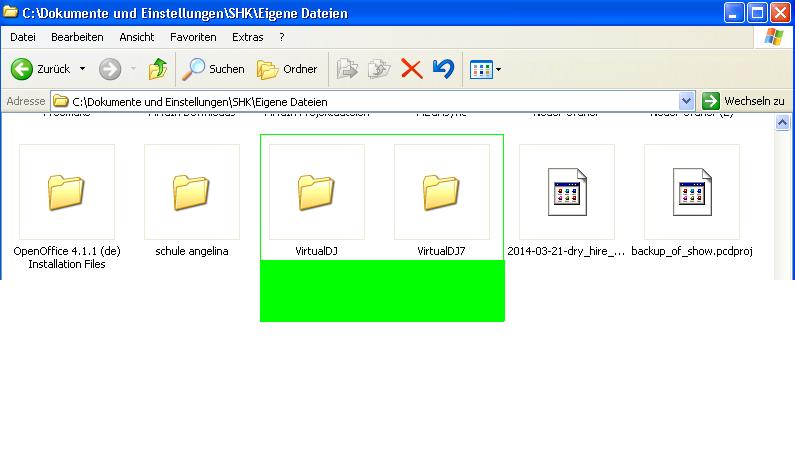Click the scrollbar up arrow

tap(784, 123)
